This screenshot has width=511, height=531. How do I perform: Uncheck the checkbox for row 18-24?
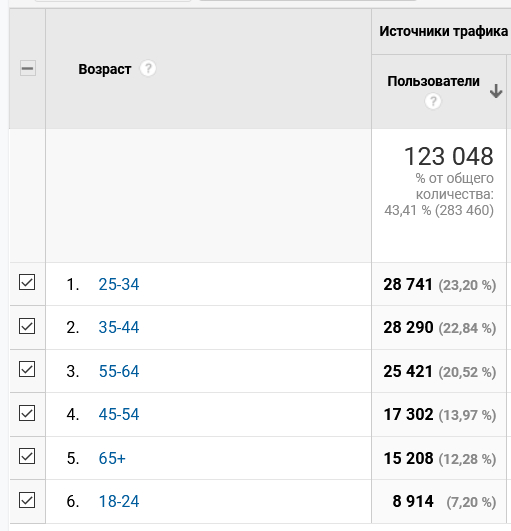click(x=27, y=500)
